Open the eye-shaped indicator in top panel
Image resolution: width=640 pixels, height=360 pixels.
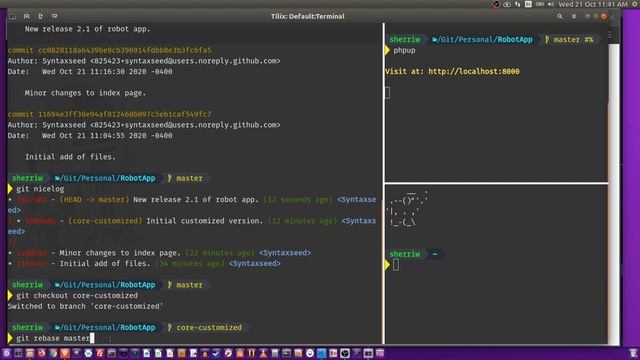(507, 4)
